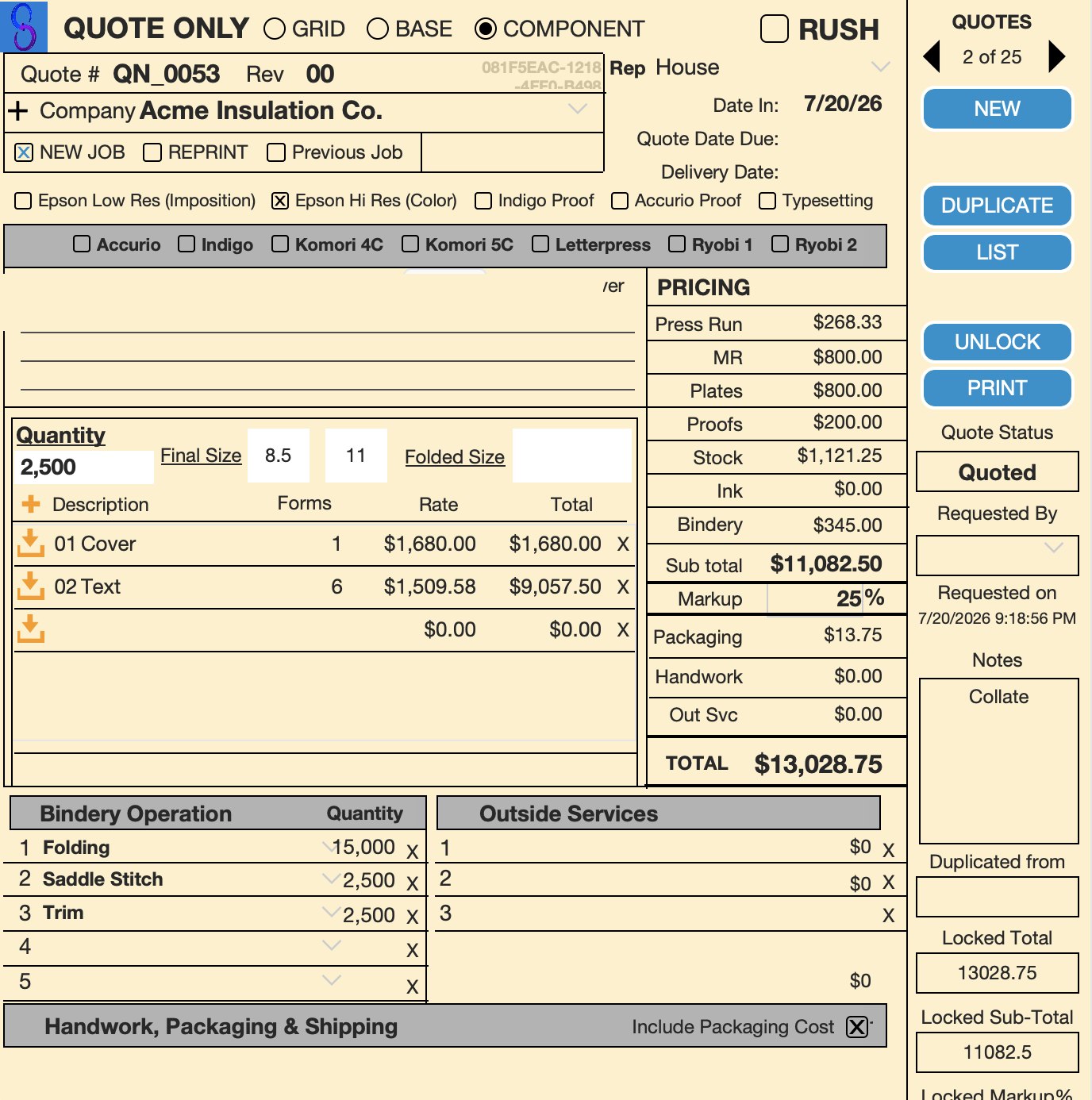This screenshot has width=1092, height=1100.
Task: Go to previous quote with left arrow
Action: pyautogui.click(x=932, y=56)
